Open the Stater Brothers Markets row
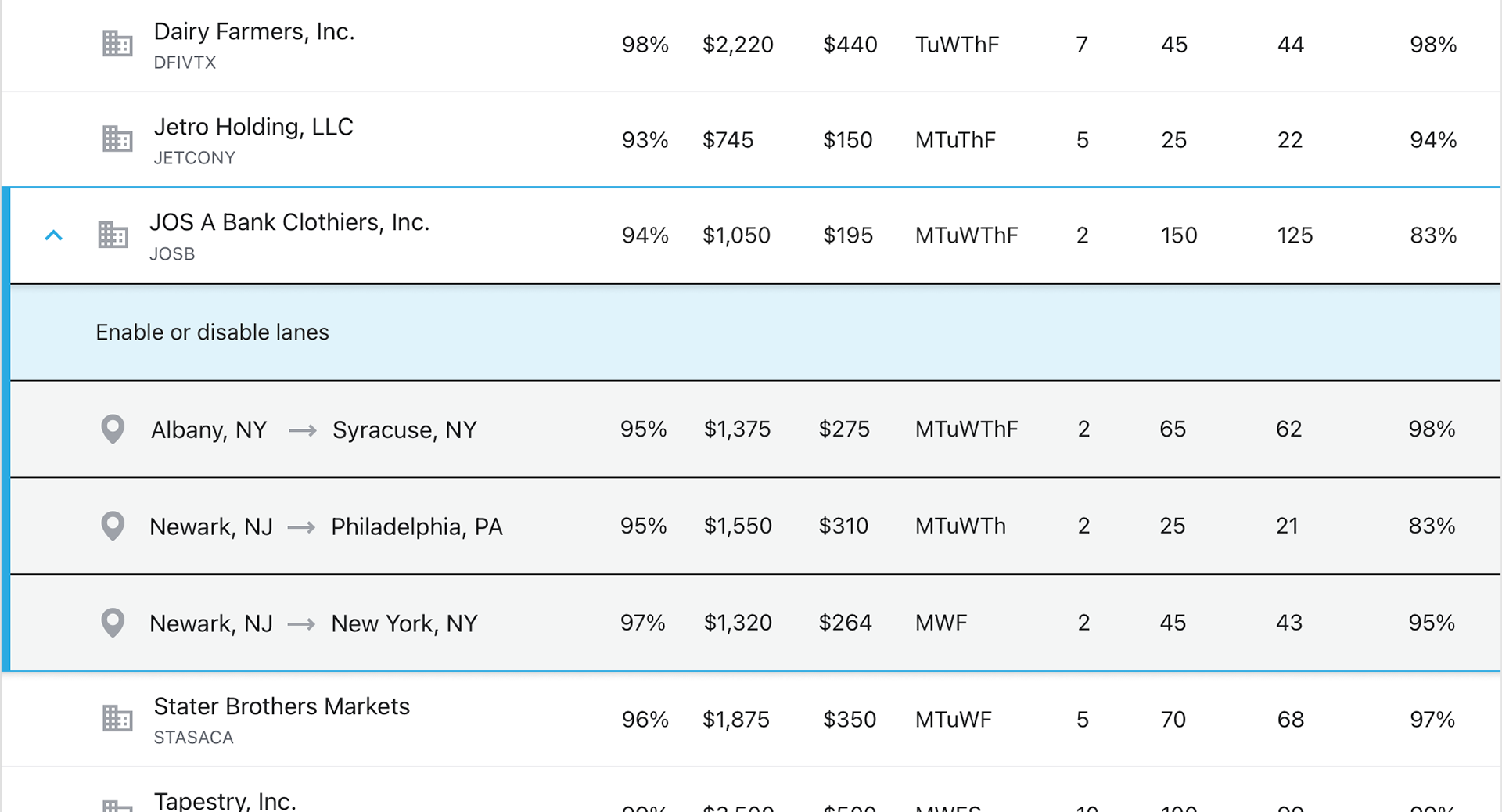 click(751, 718)
